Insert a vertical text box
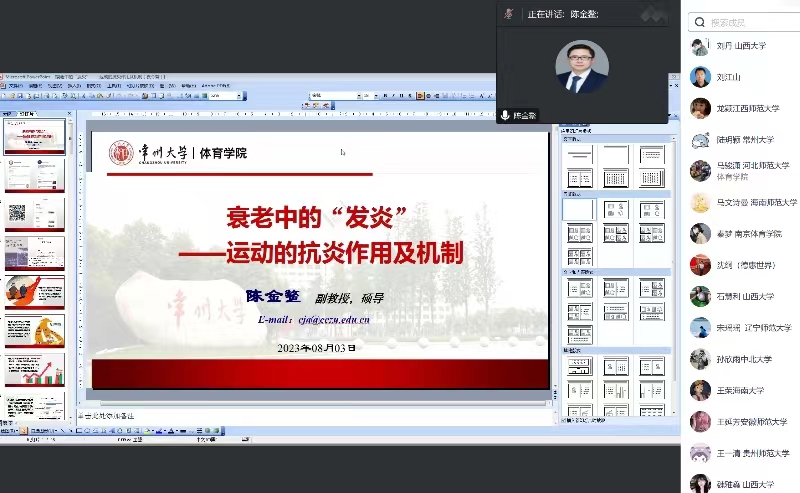 click(104, 431)
